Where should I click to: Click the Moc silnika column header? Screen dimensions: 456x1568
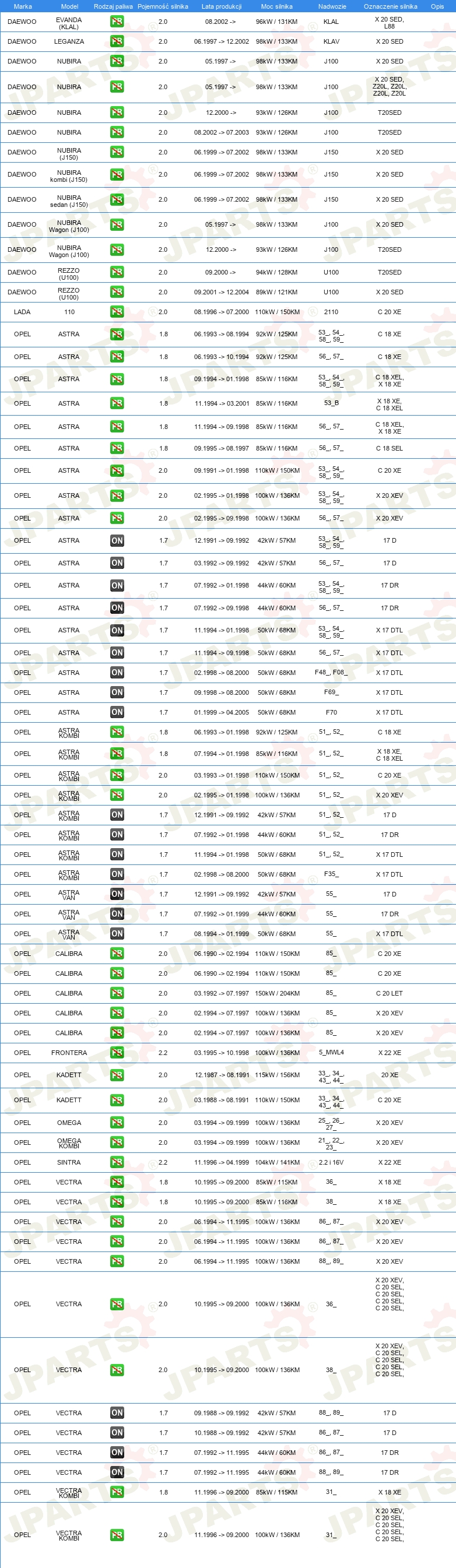(276, 6)
